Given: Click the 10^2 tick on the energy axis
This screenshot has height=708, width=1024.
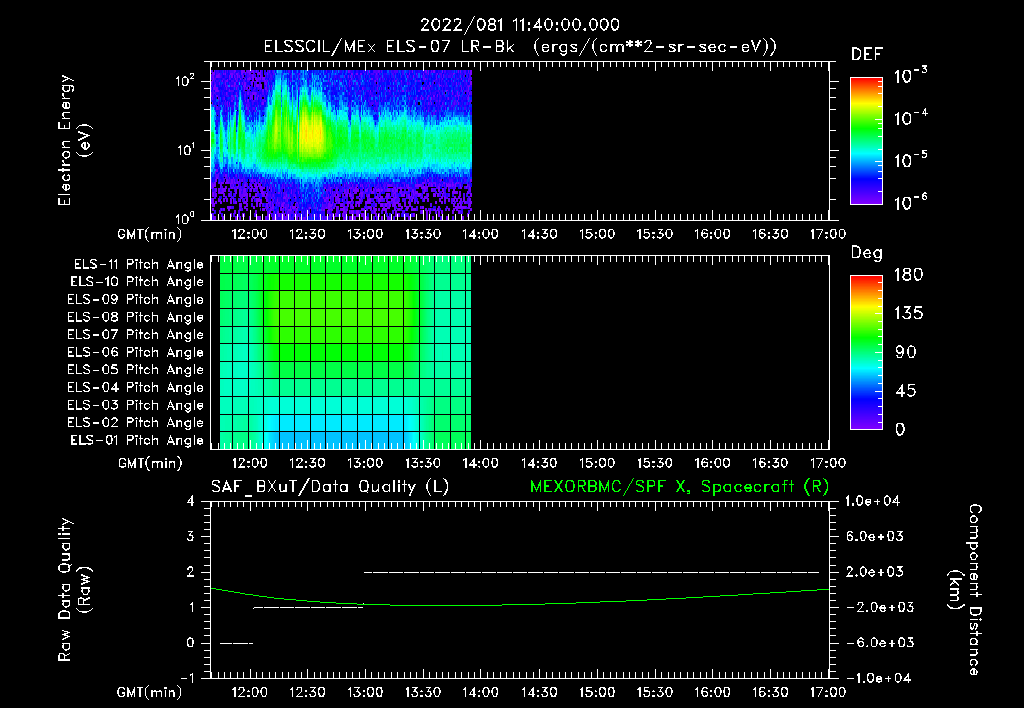Looking at the screenshot, I should point(185,81).
